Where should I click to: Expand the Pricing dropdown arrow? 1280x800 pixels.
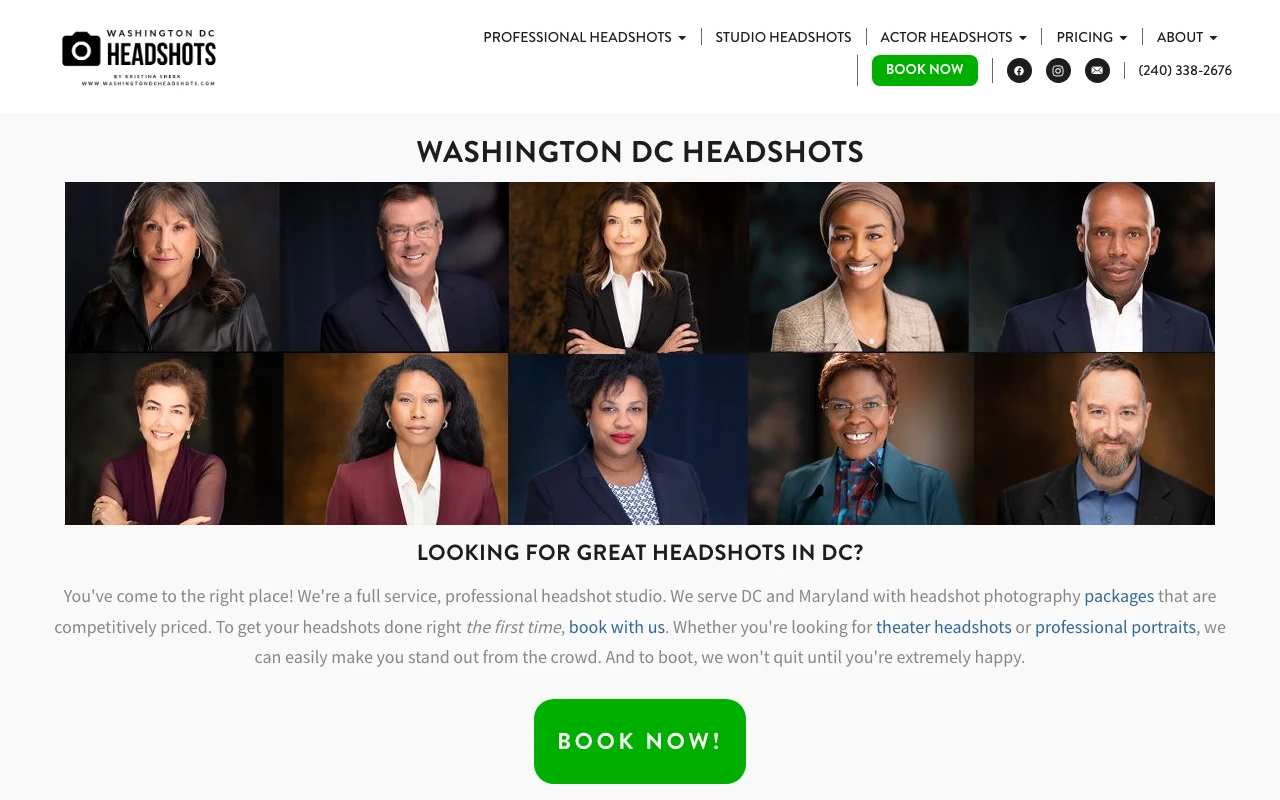pyautogui.click(x=1123, y=38)
